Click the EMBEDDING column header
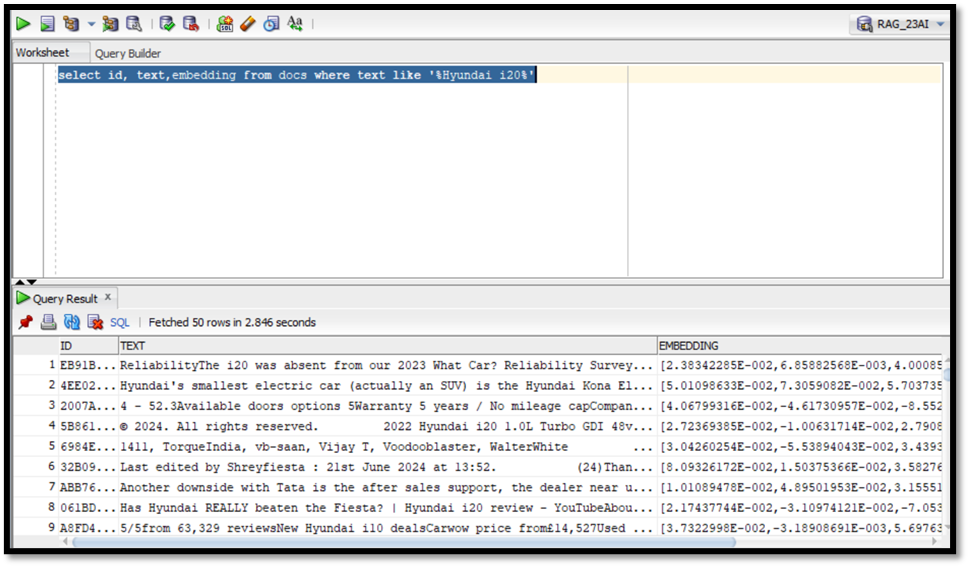Screen dimensions: 969x567 point(800,346)
